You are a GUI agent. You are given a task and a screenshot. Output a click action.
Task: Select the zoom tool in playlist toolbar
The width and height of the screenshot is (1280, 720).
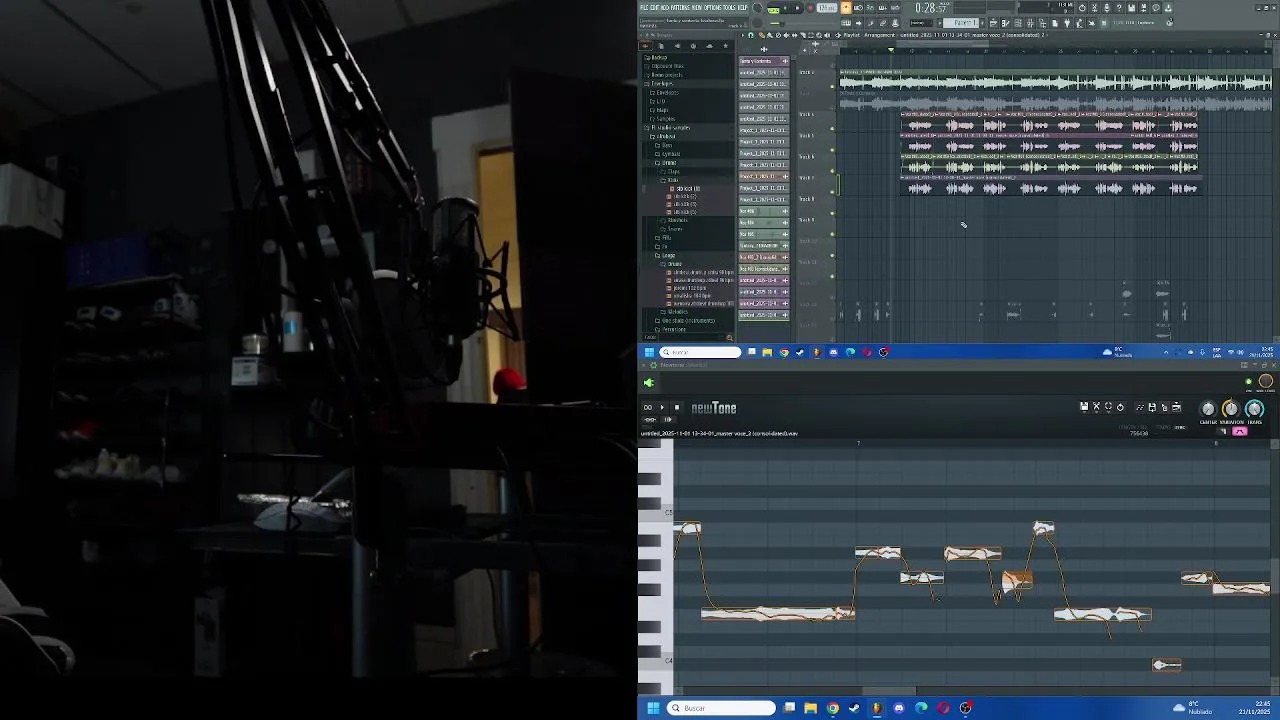(819, 35)
